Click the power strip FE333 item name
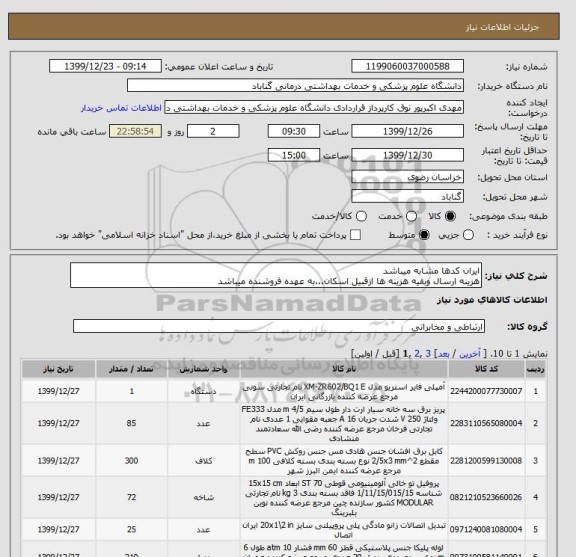 (344, 423)
